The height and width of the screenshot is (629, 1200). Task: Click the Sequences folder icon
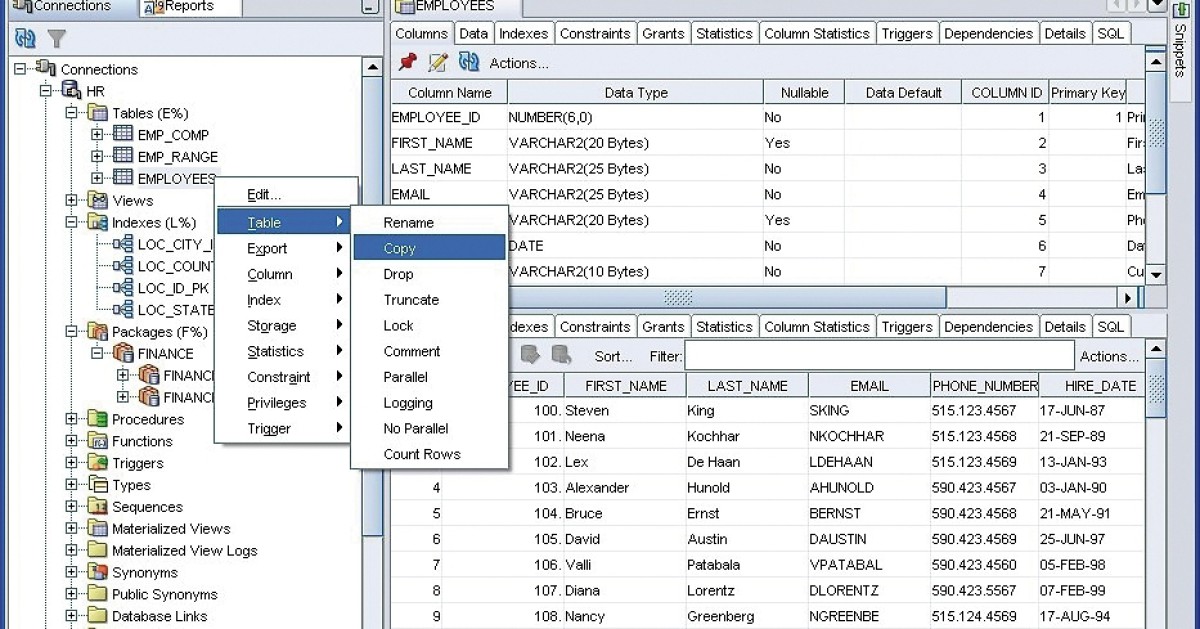[x=98, y=507]
